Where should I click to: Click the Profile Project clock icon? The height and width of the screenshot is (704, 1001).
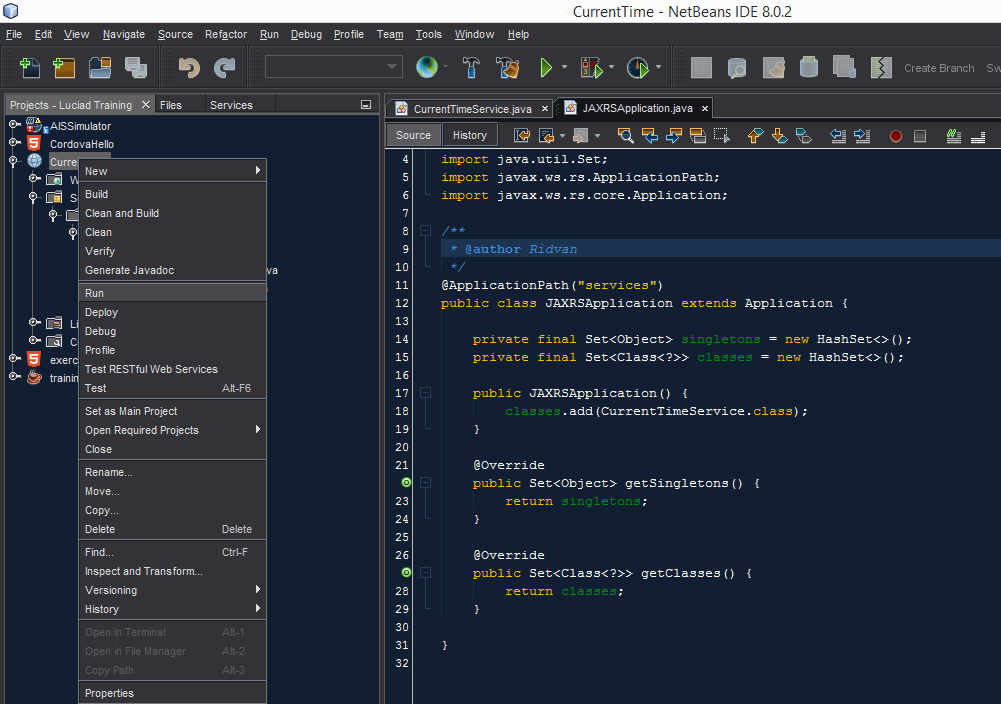637,67
